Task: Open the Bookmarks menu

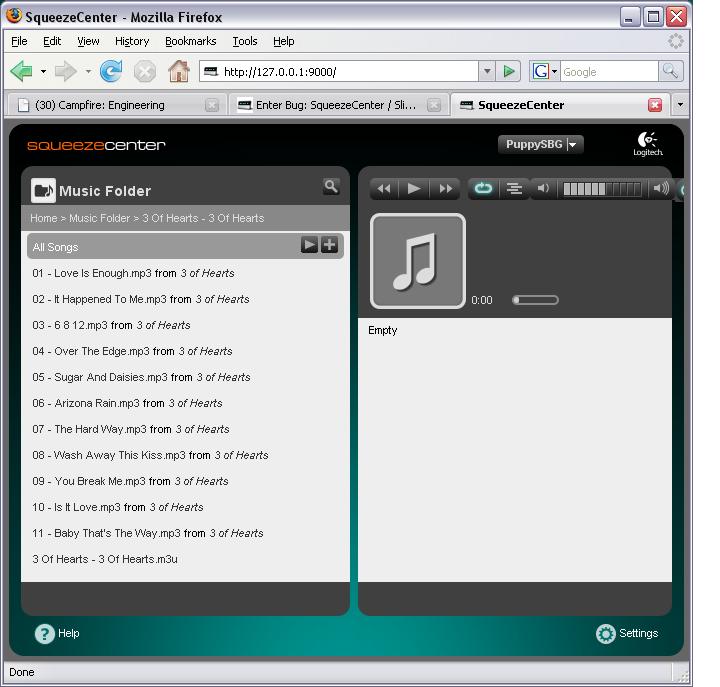Action: pyautogui.click(x=190, y=41)
